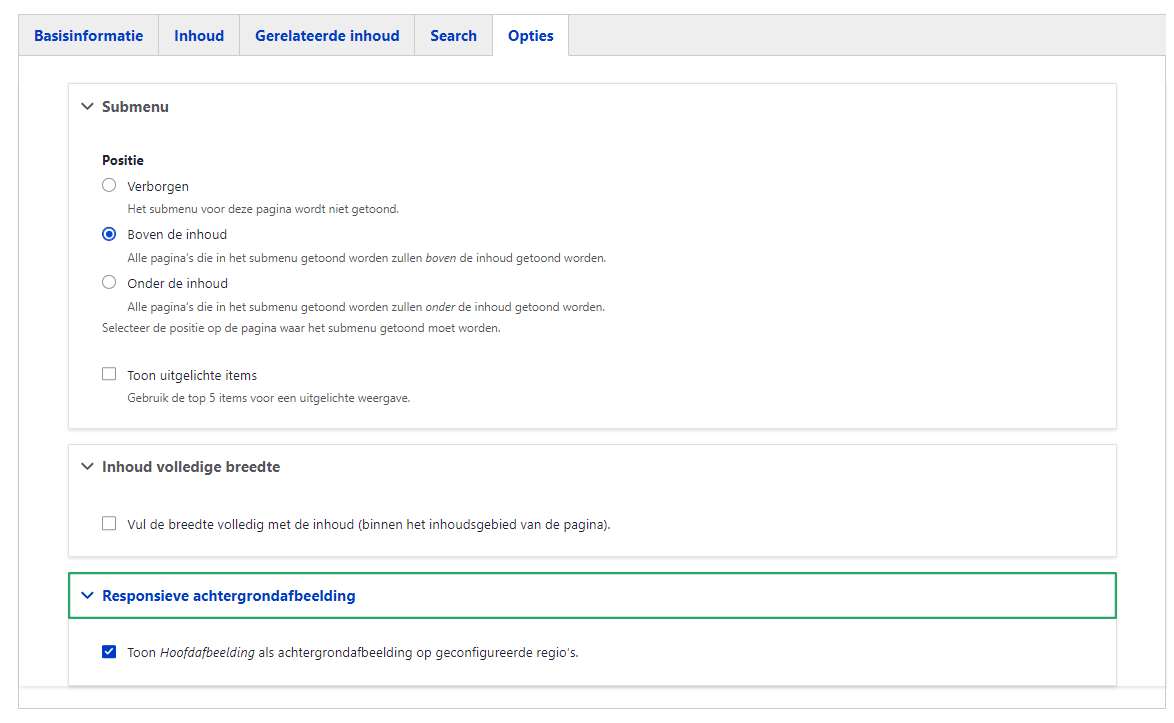This screenshot has width=1174, height=723.
Task: Go to the Gerelateerde inhoud tab
Action: pos(327,36)
